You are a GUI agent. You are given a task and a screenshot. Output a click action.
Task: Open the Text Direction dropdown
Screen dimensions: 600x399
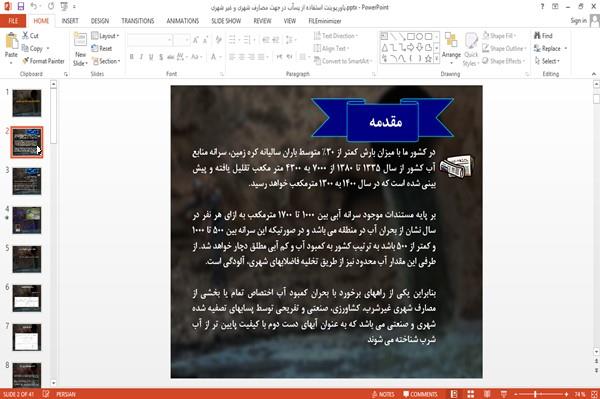[x=336, y=36]
